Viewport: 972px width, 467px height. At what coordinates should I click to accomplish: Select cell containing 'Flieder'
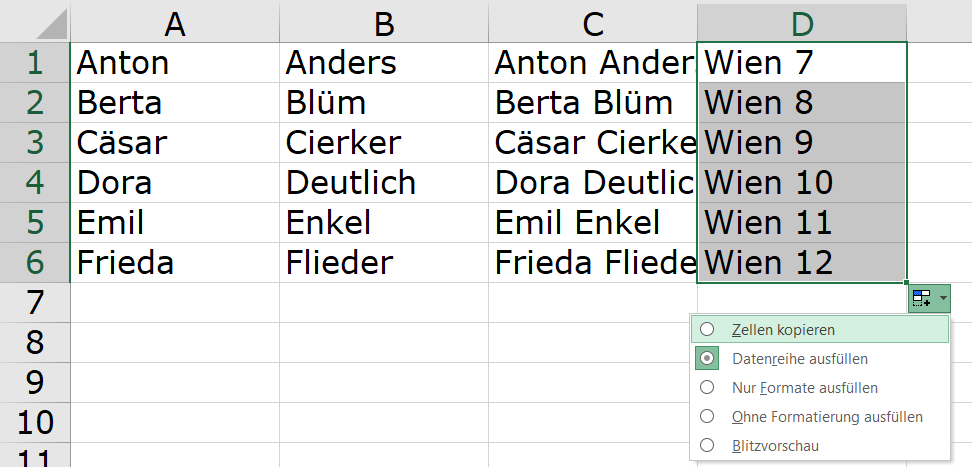point(384,263)
